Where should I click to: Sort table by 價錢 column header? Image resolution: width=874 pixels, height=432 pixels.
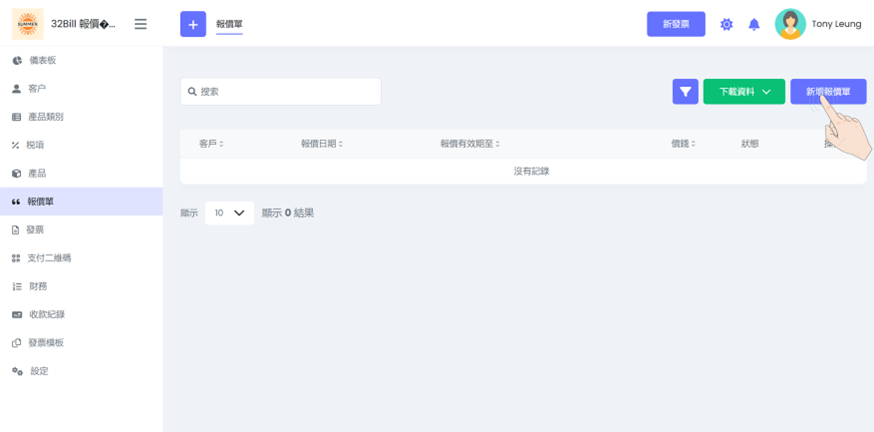pos(683,144)
